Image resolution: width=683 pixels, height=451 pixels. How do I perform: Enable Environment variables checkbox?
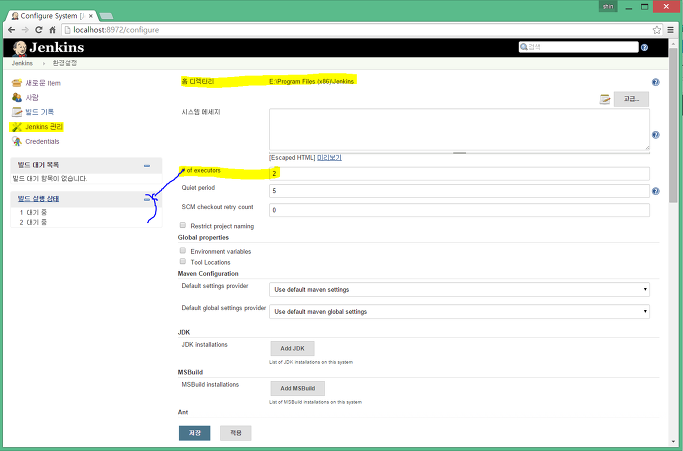pos(183,251)
